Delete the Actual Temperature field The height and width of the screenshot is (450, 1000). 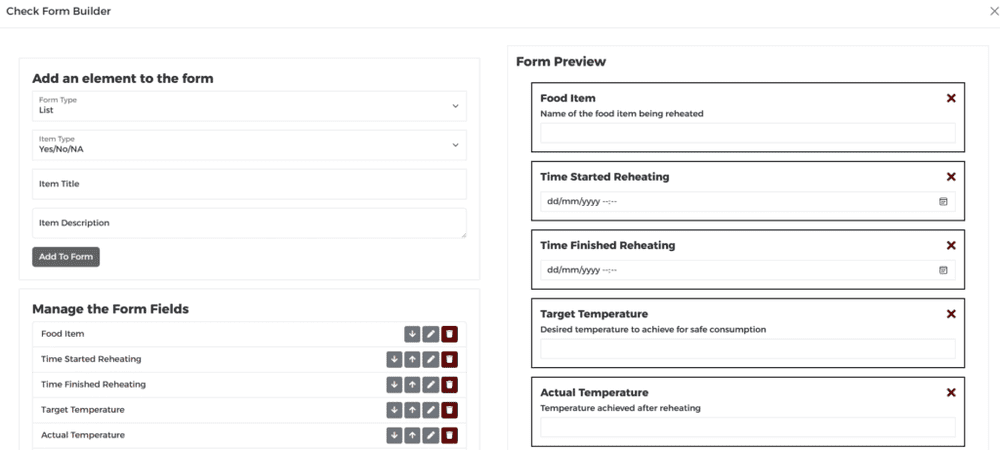pos(450,435)
